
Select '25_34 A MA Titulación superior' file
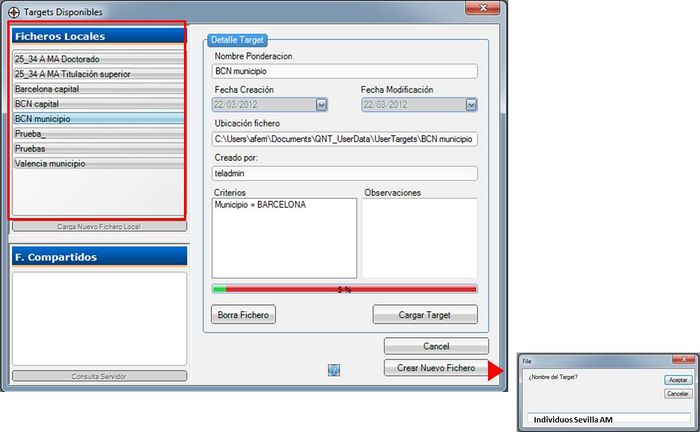[x=97, y=74]
